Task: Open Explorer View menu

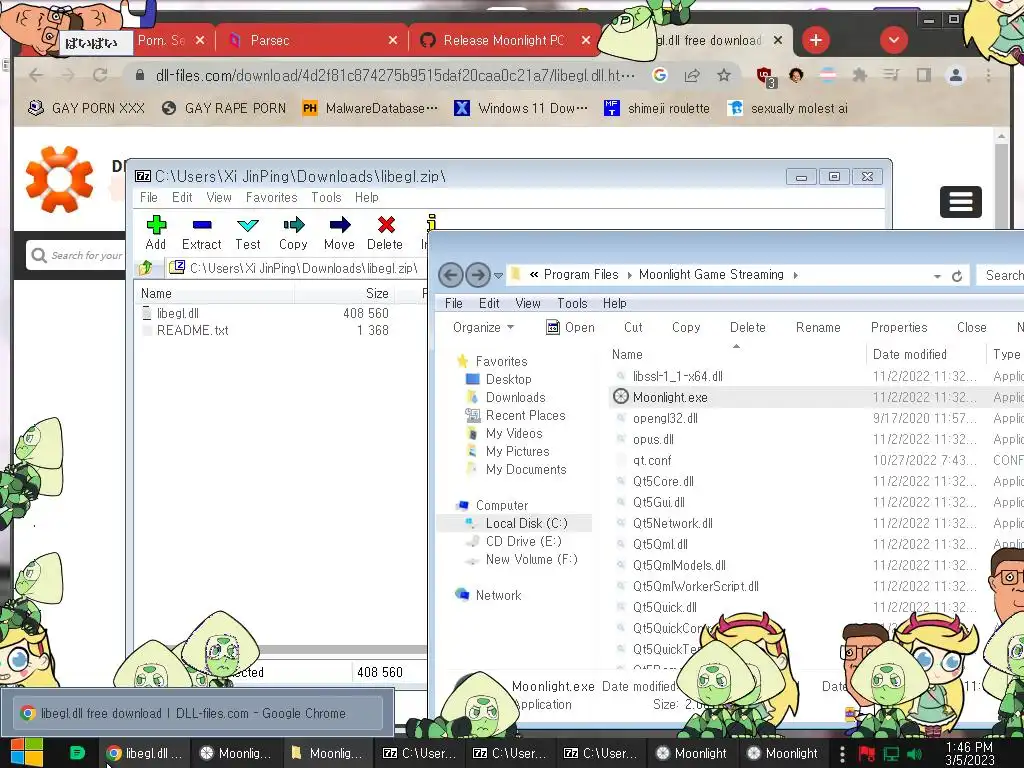Action: [x=528, y=303]
